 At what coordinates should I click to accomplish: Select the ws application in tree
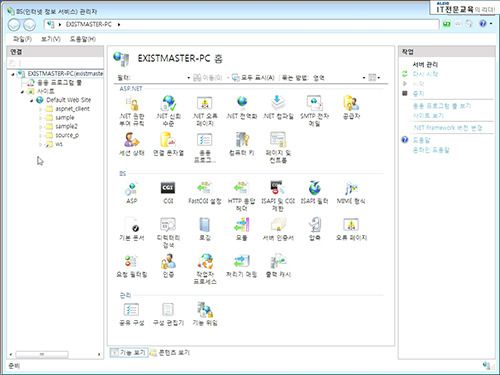click(x=59, y=144)
